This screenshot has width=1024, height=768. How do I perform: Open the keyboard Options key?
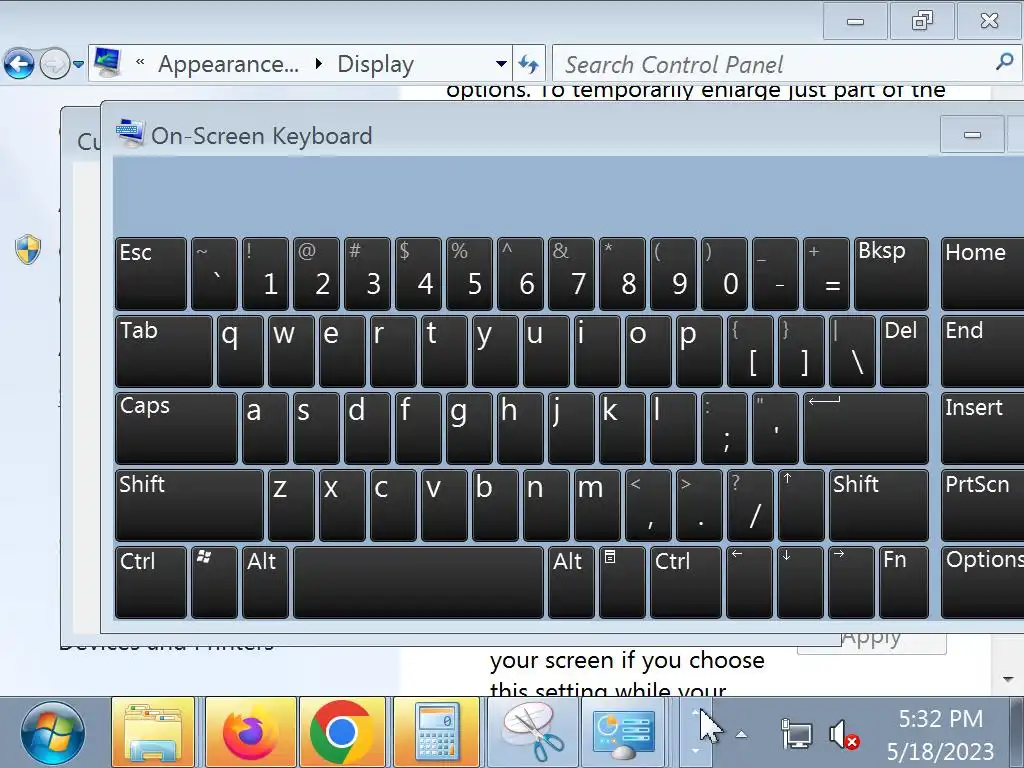pos(982,583)
